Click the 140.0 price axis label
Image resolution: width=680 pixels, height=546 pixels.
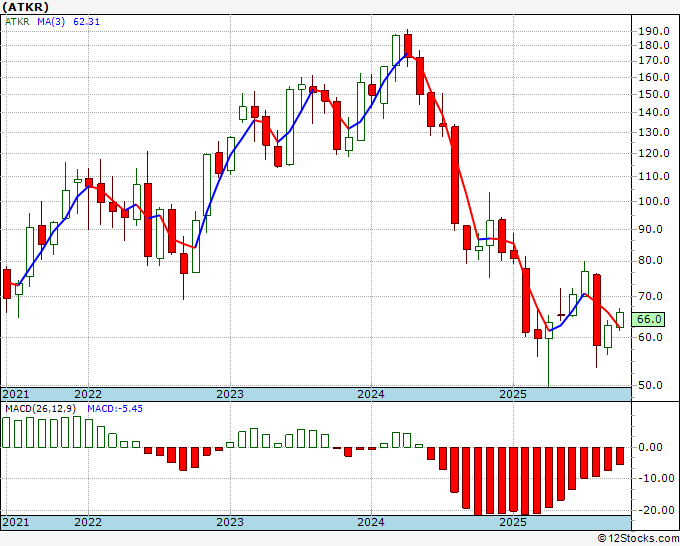coord(654,112)
